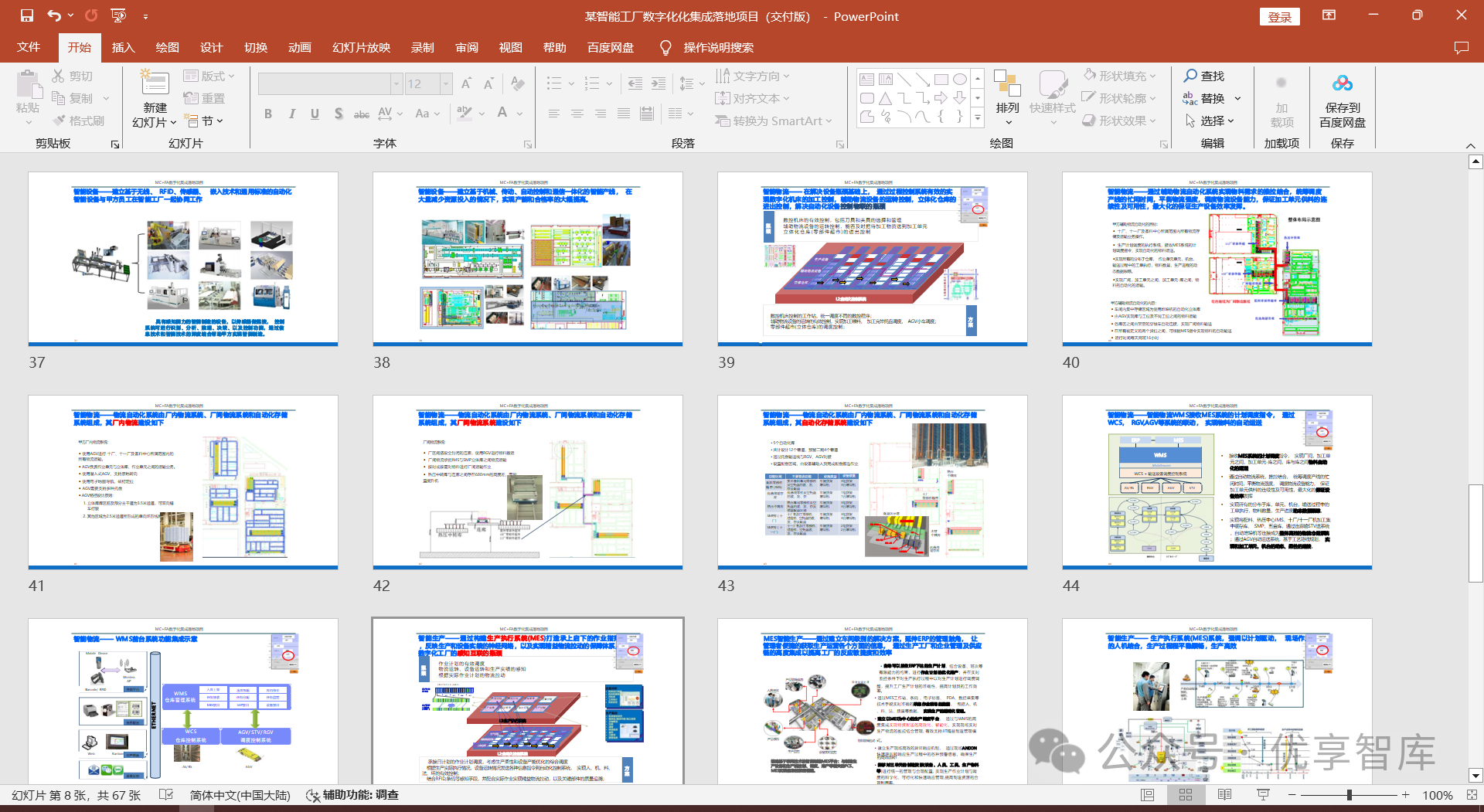Click the zoom out minus button
The image size is (1484, 812).
[x=1292, y=795]
